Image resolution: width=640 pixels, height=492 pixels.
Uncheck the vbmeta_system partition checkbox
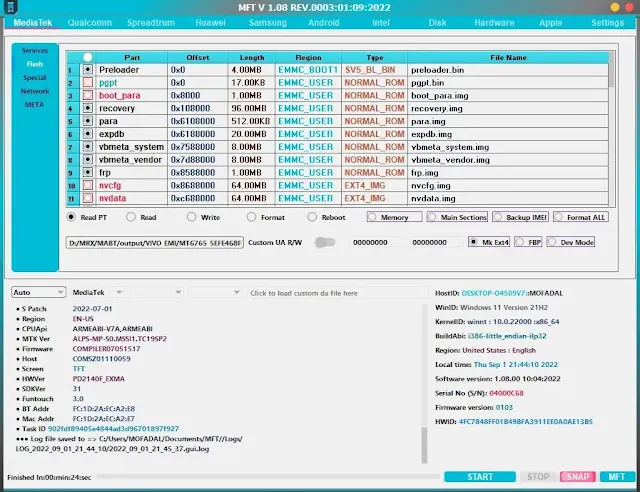pos(87,147)
